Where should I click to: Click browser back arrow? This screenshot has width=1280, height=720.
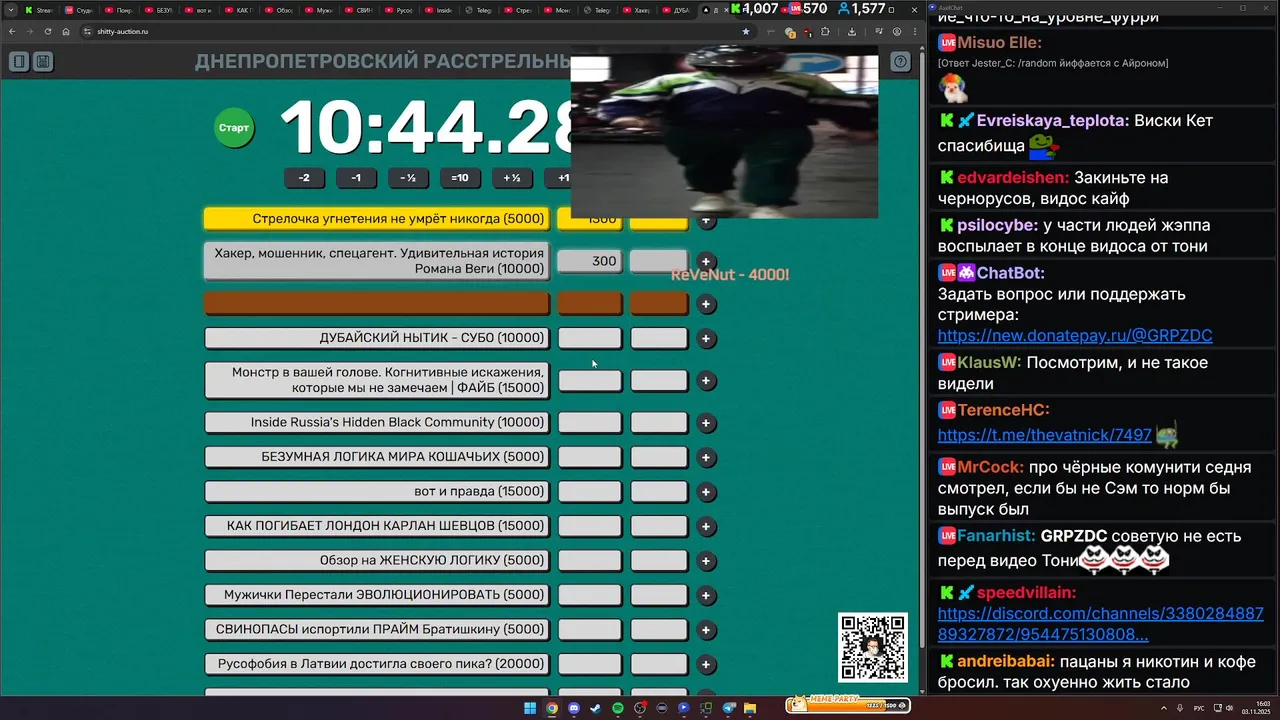point(13,31)
